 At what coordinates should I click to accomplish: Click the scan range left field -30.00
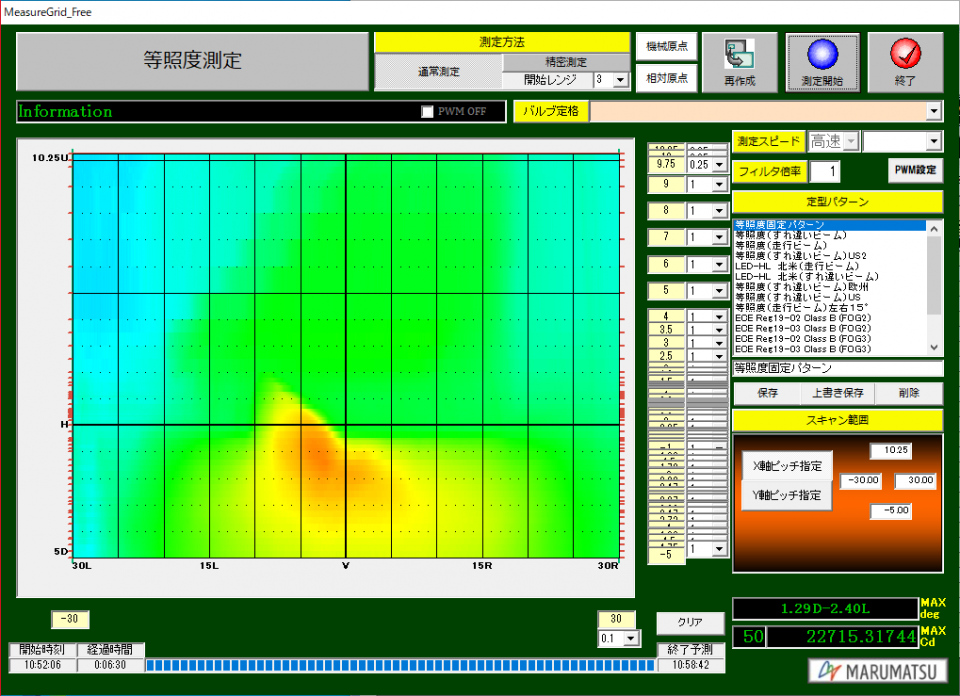(x=861, y=481)
